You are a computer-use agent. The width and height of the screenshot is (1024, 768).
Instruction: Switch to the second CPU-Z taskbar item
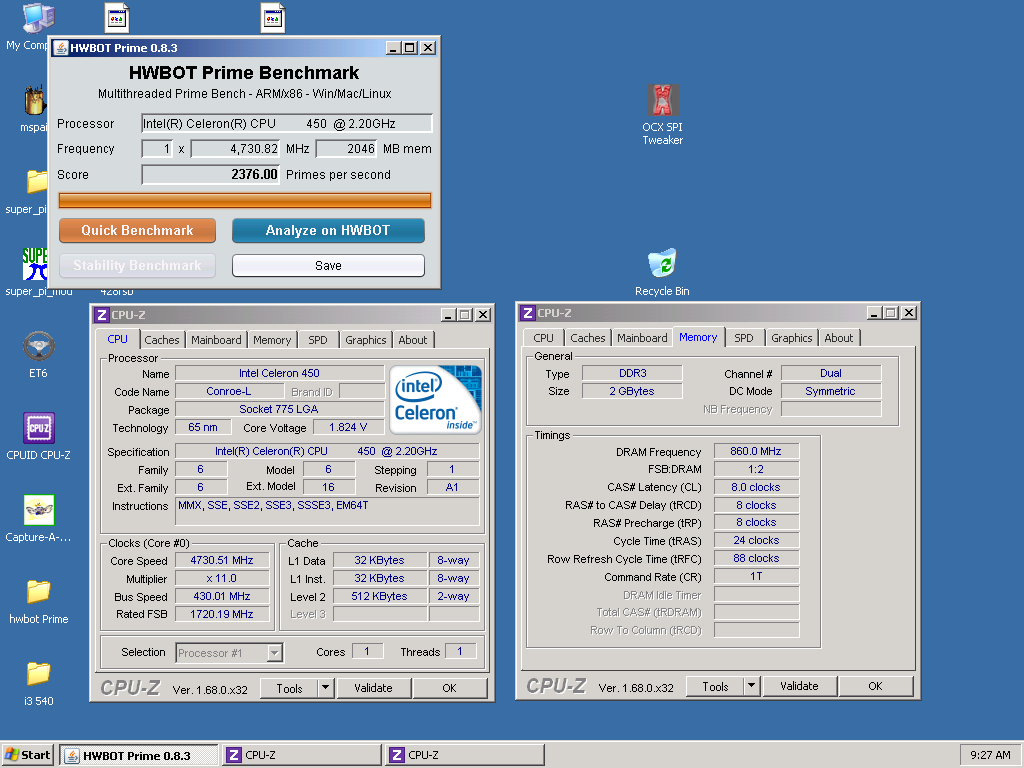pos(465,756)
